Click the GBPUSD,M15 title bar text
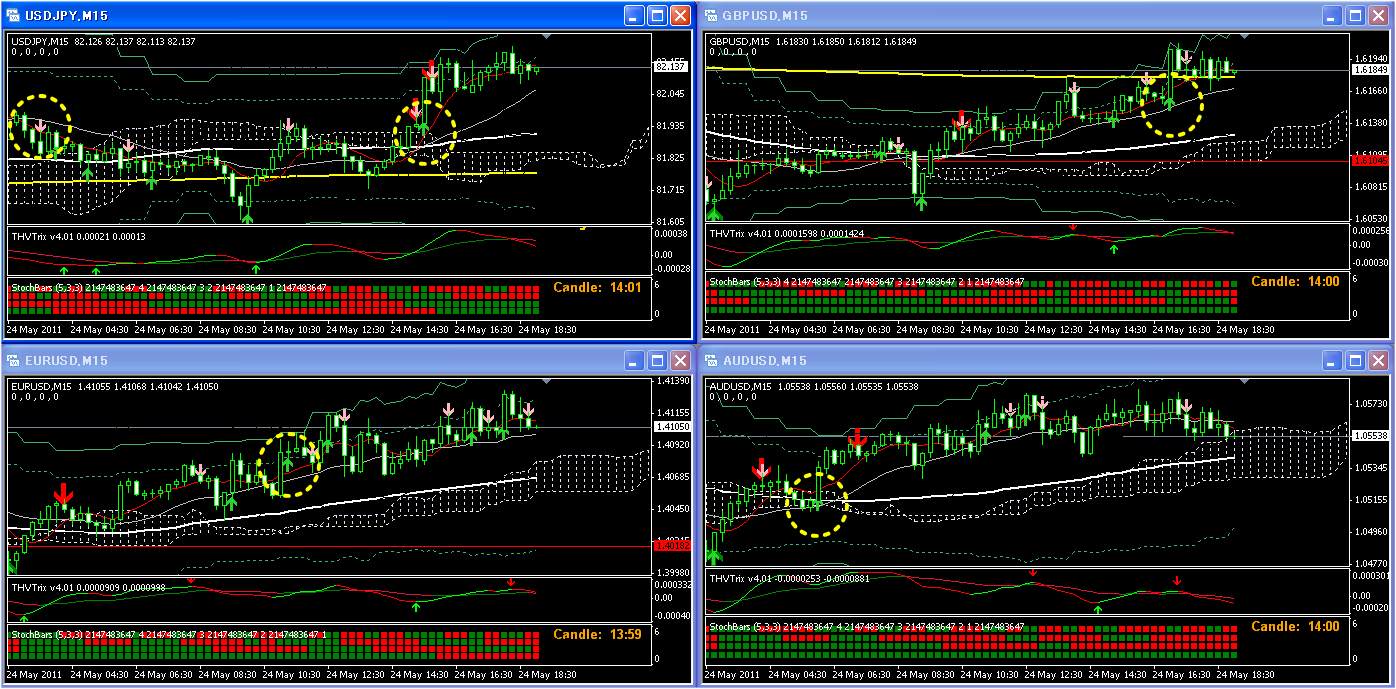 tap(766, 15)
